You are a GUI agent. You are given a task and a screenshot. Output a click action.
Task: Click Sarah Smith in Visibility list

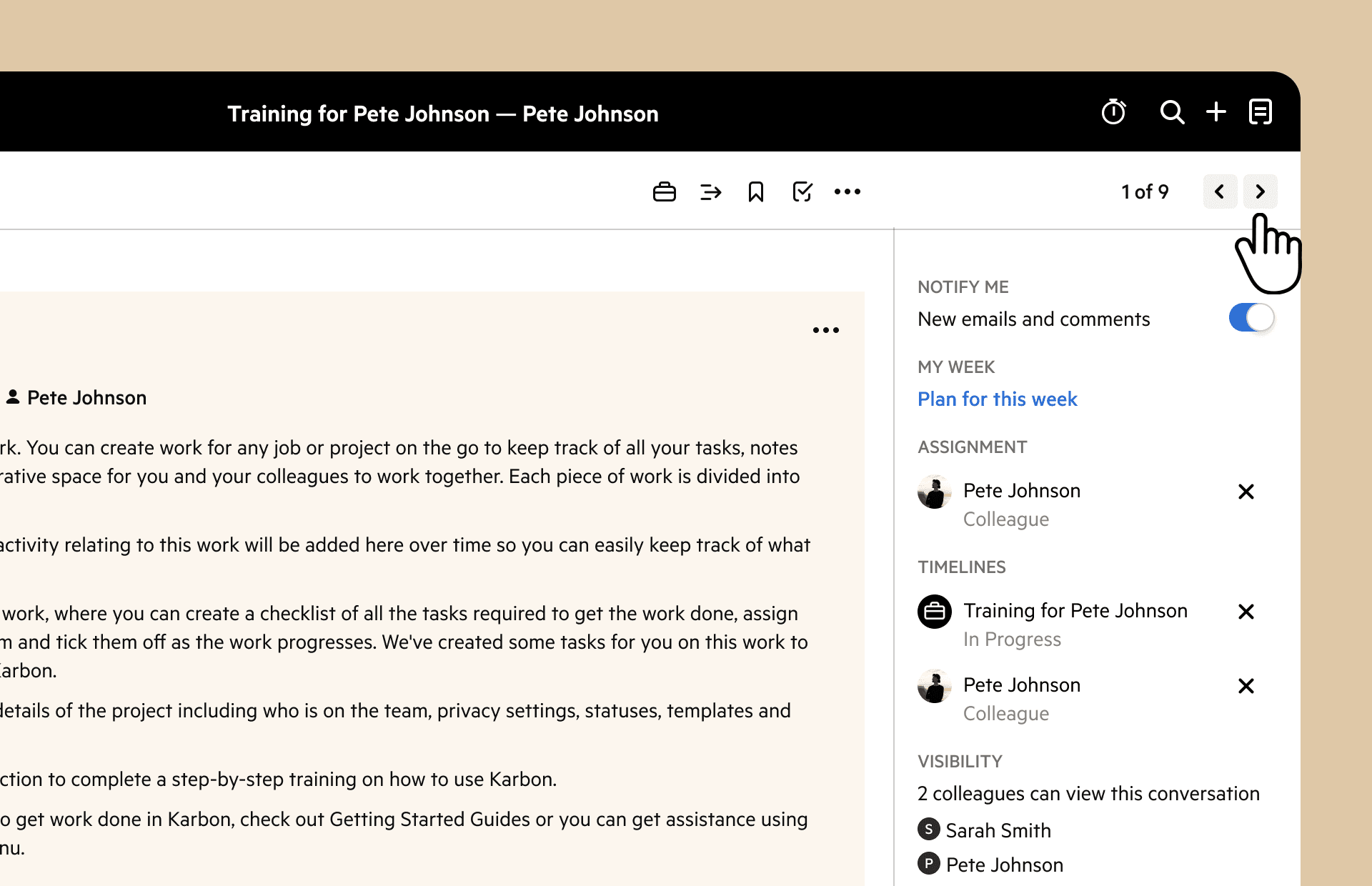(x=998, y=830)
